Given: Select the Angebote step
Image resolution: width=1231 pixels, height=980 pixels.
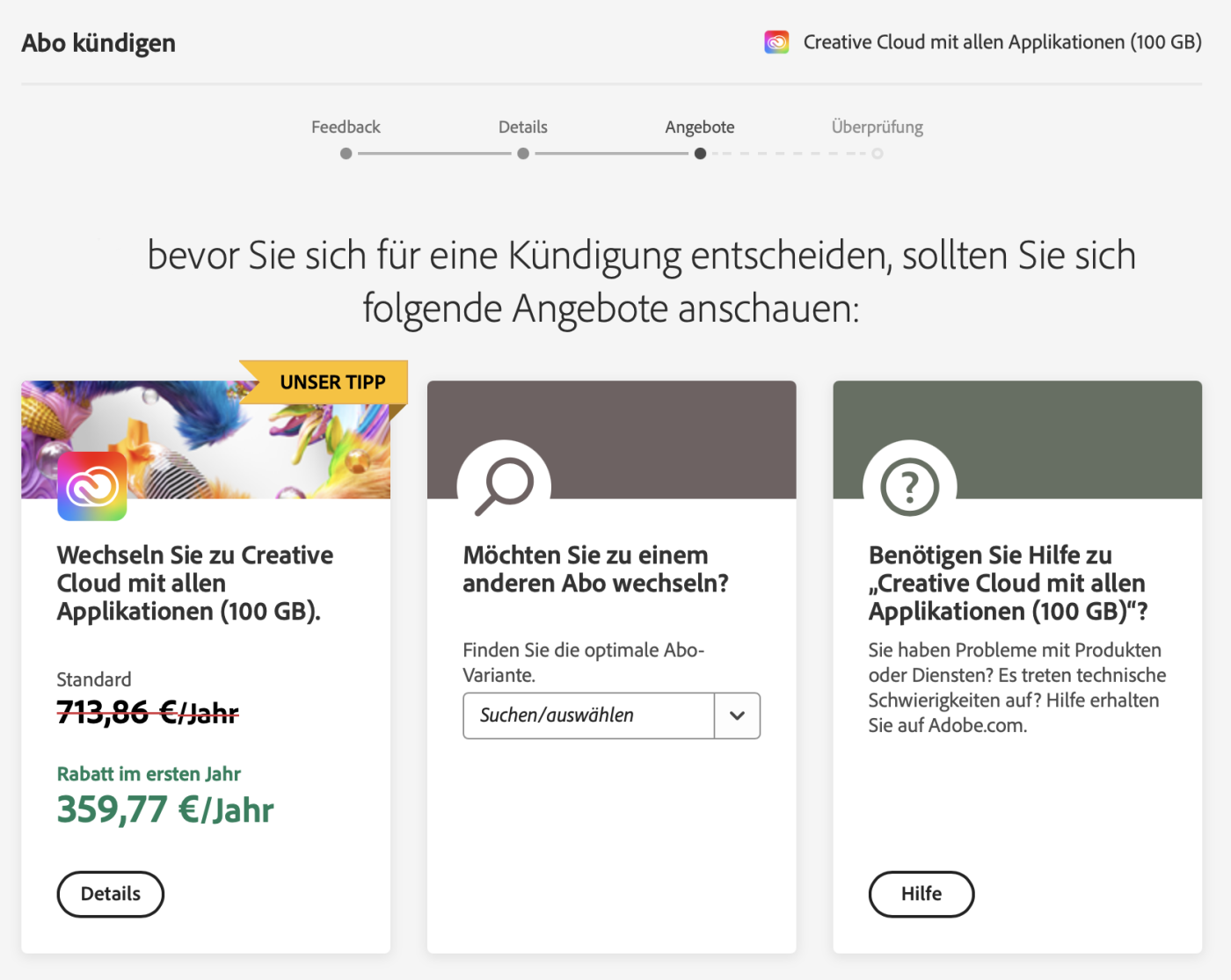Looking at the screenshot, I should pyautogui.click(x=700, y=127).
